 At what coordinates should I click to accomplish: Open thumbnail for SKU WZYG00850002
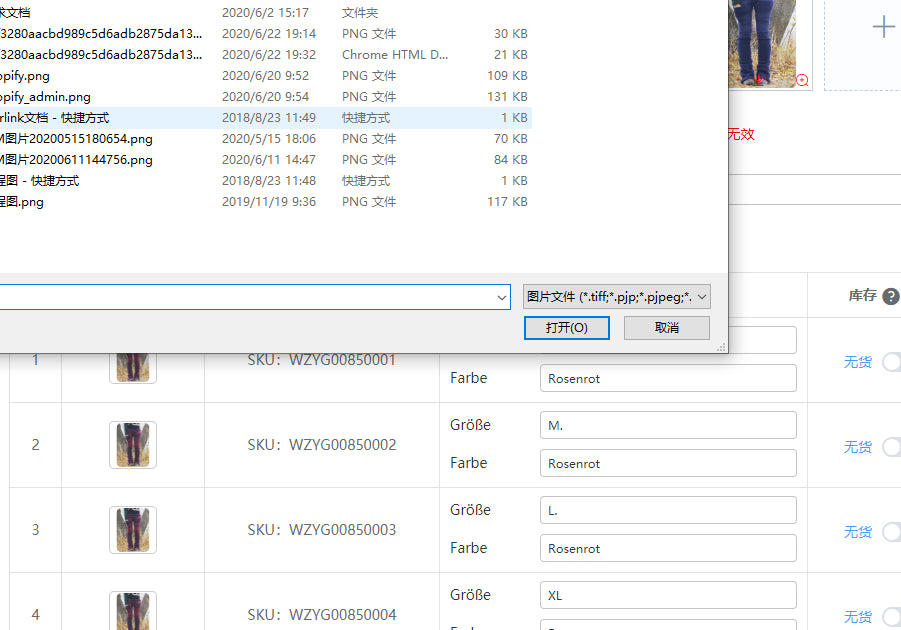(133, 445)
